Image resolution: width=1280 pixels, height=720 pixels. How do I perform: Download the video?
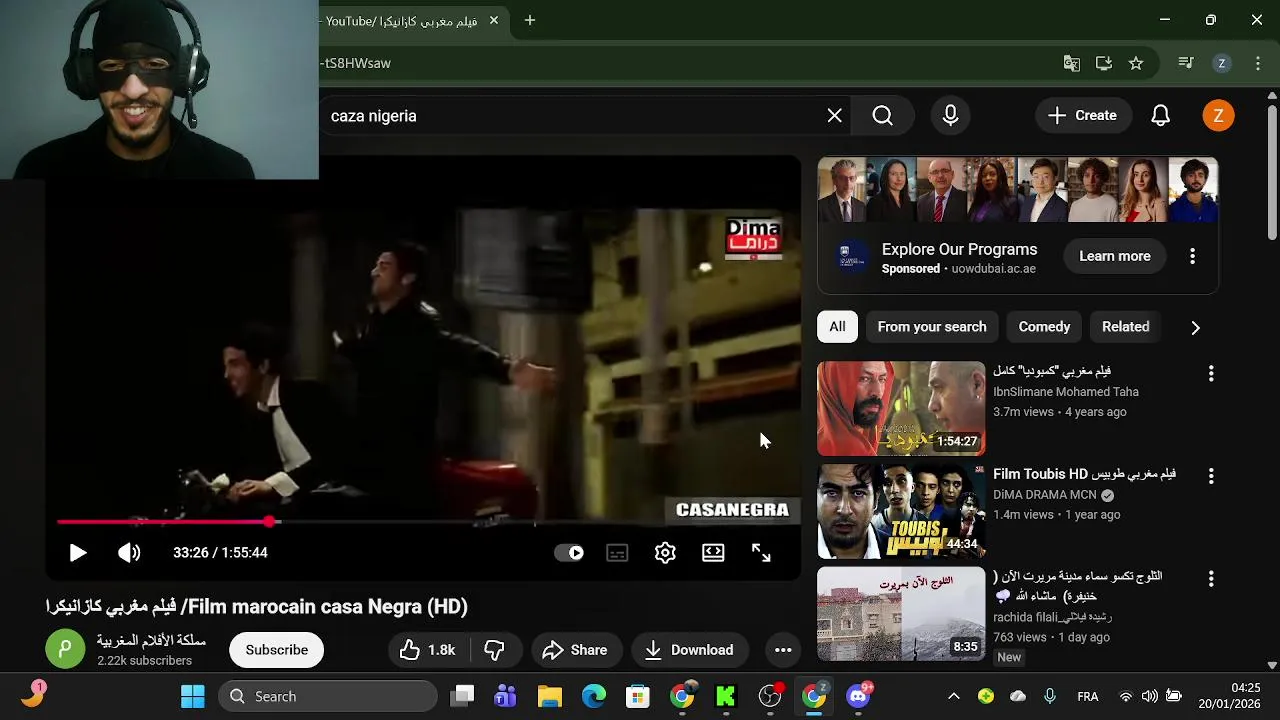click(689, 650)
